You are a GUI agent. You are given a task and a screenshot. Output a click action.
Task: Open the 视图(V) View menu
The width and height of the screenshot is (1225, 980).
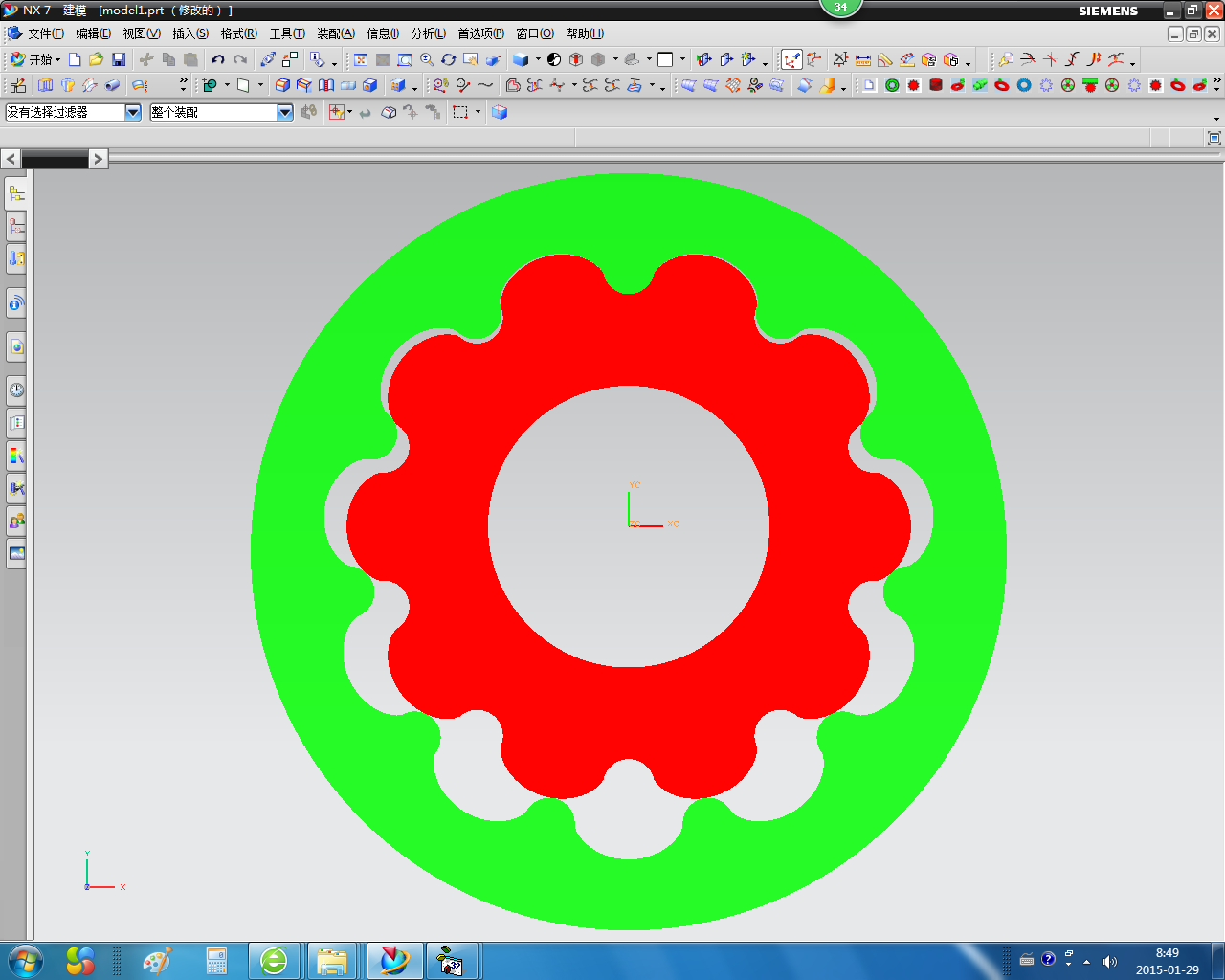pyautogui.click(x=142, y=33)
